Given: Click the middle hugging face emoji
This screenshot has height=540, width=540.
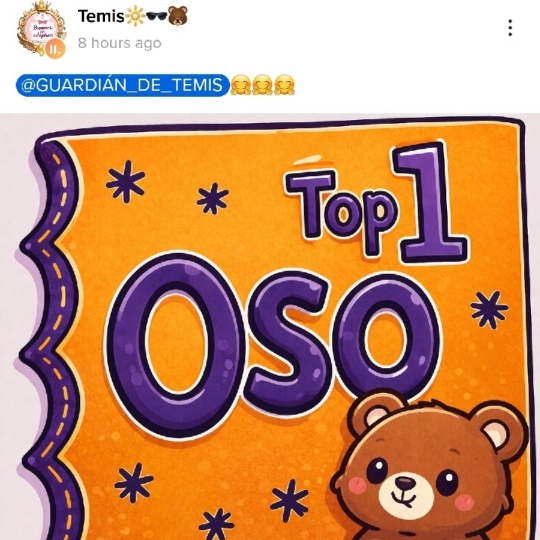Looking at the screenshot, I should [262, 85].
